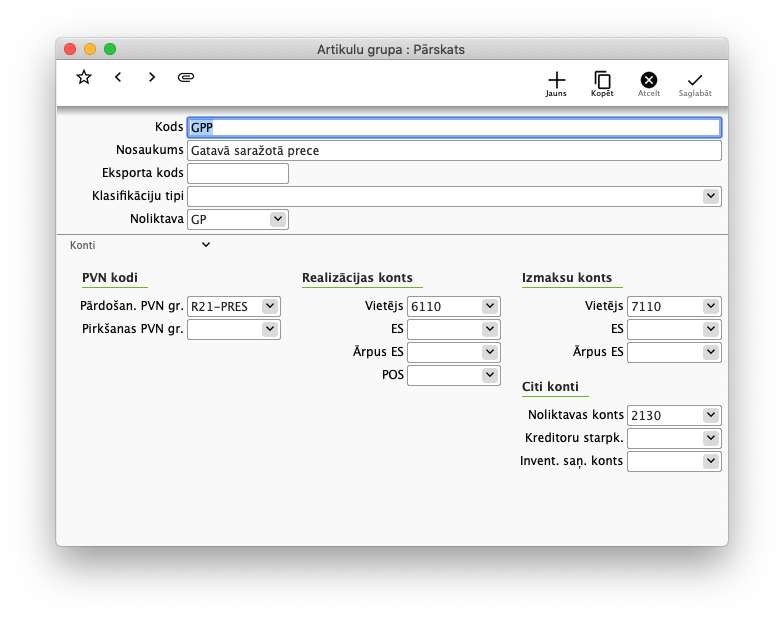Save record with Saglabāt
This screenshot has height=620, width=784.
[695, 84]
